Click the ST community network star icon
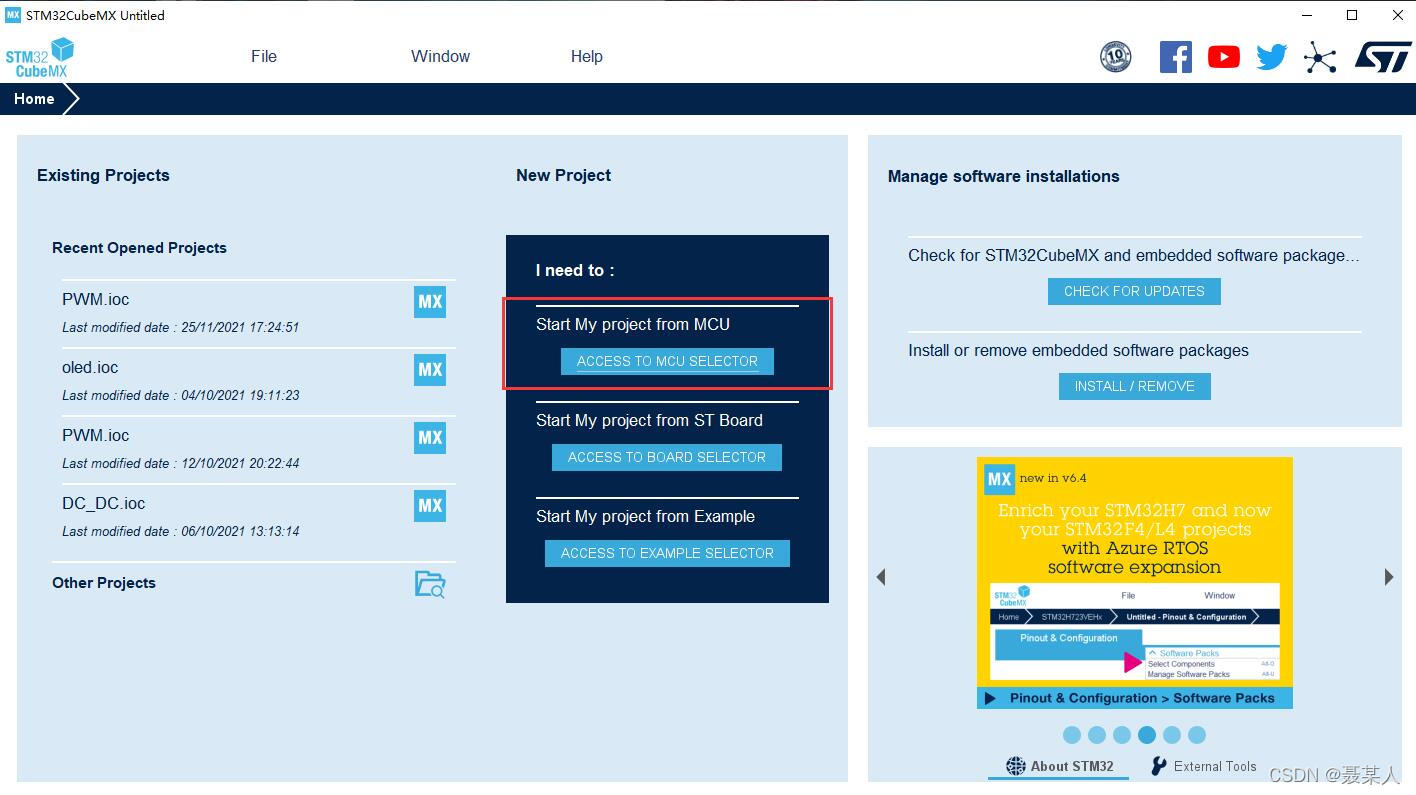 coord(1320,57)
